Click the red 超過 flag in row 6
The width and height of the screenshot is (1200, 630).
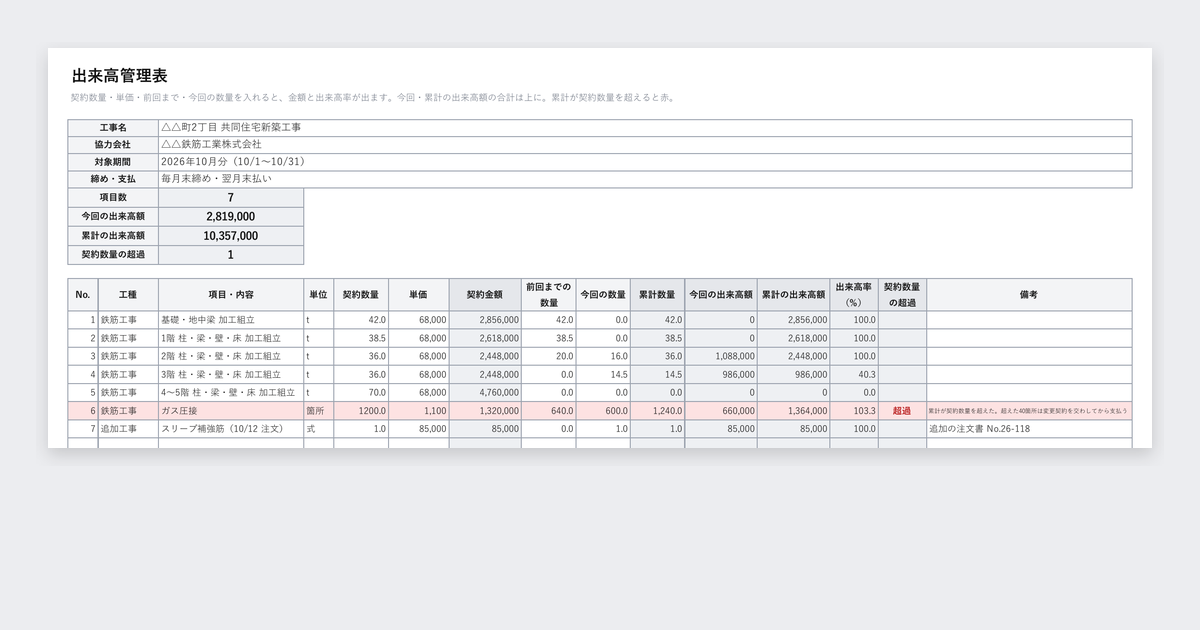[x=902, y=410]
